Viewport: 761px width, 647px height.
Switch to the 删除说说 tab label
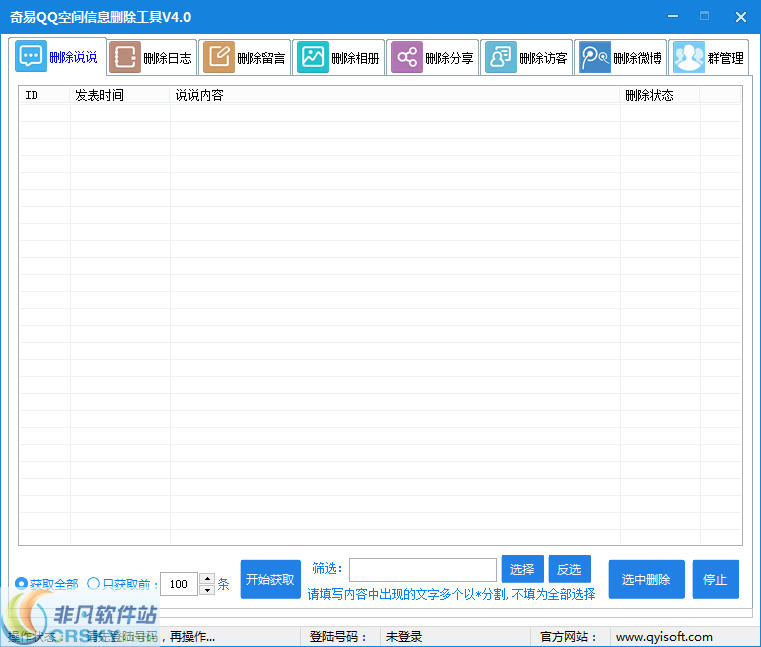(73, 57)
